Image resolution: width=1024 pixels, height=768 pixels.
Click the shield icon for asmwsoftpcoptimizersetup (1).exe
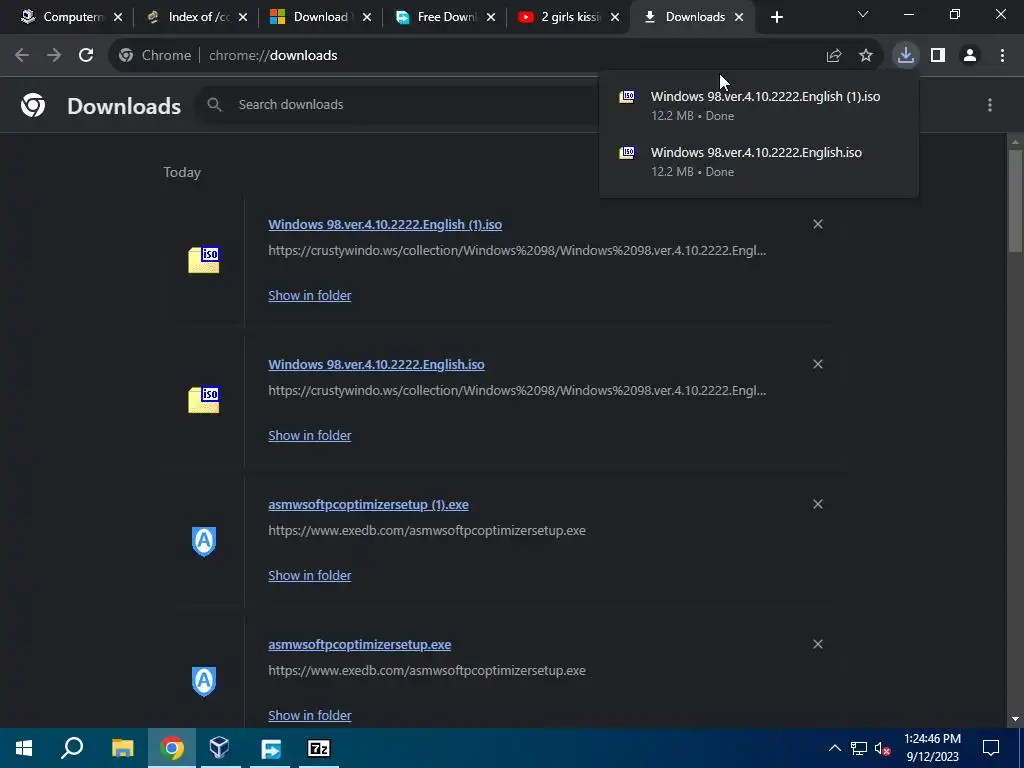tap(204, 541)
